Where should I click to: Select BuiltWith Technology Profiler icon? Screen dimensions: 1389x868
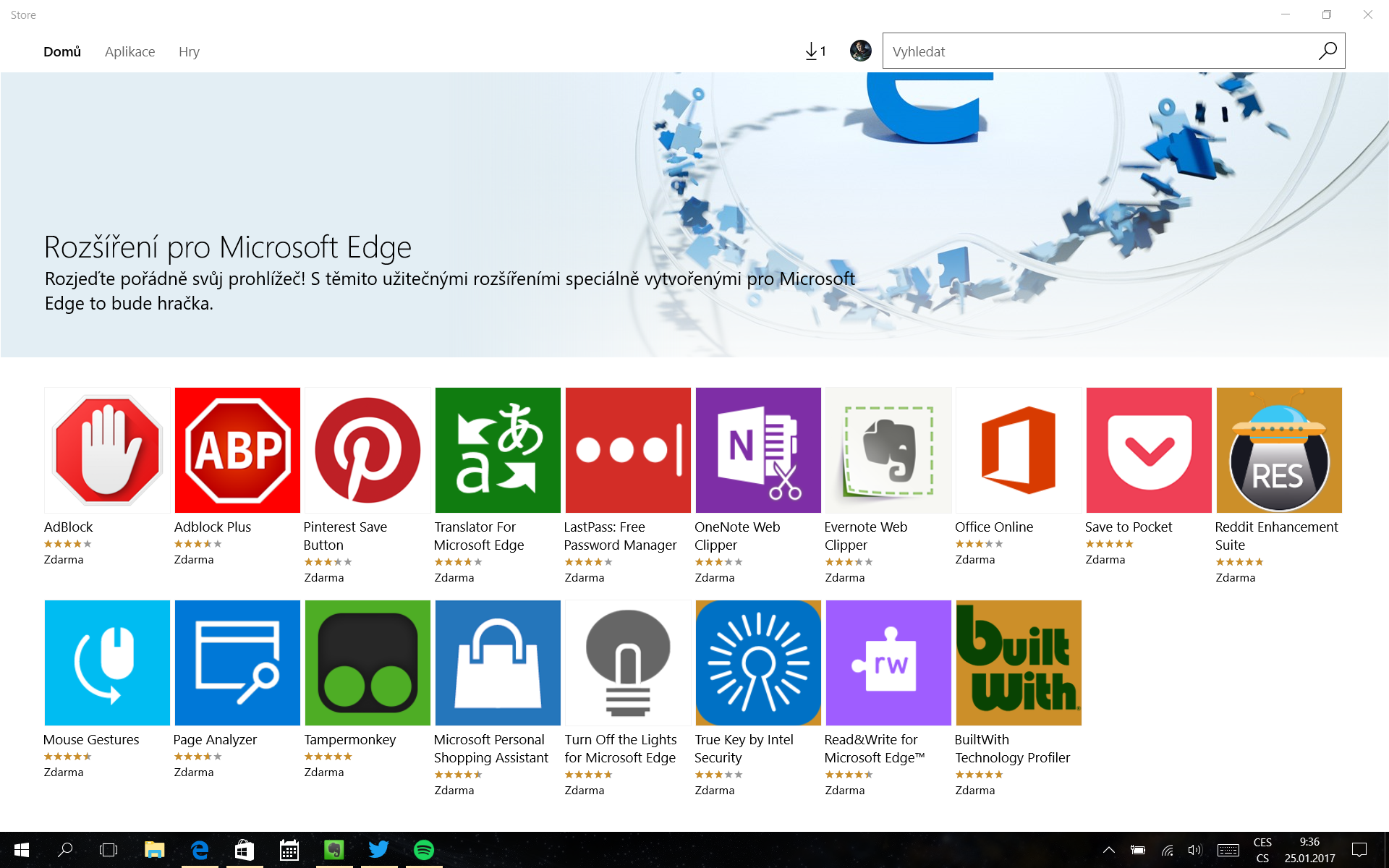(x=1019, y=663)
